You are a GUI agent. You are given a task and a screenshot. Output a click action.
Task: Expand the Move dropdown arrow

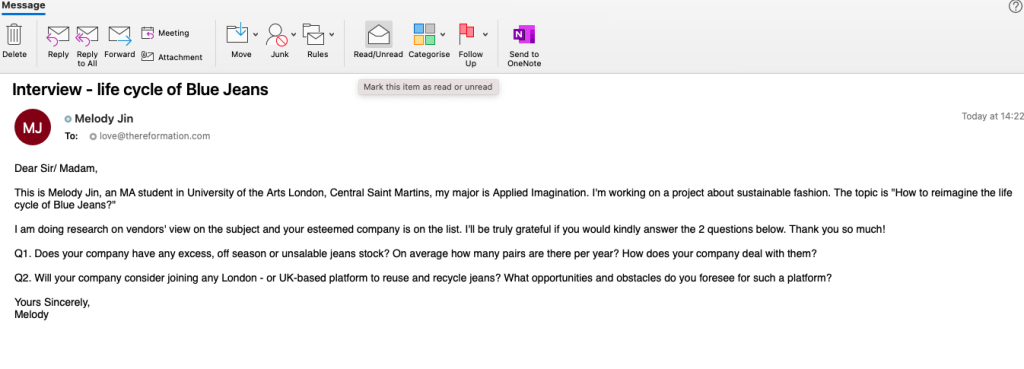(255, 34)
